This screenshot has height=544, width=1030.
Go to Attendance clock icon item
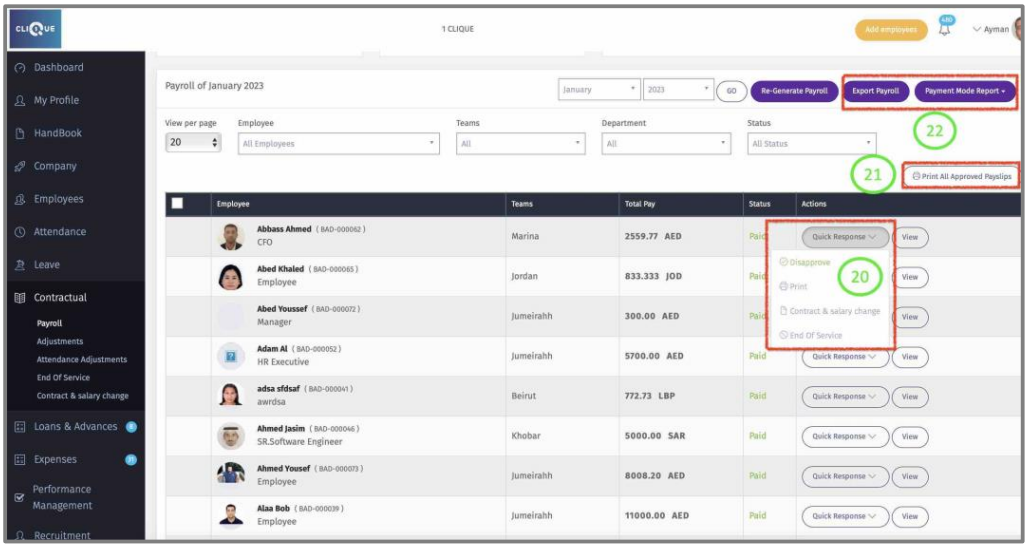20,232
